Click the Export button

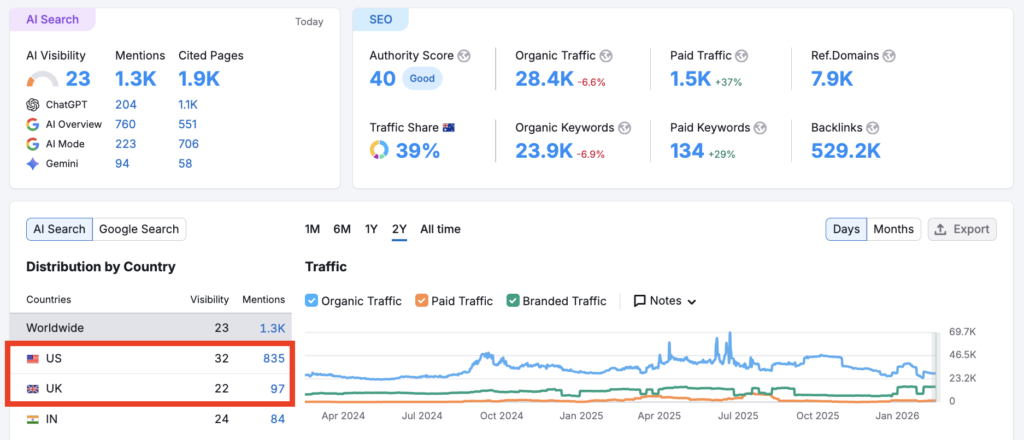(961, 229)
